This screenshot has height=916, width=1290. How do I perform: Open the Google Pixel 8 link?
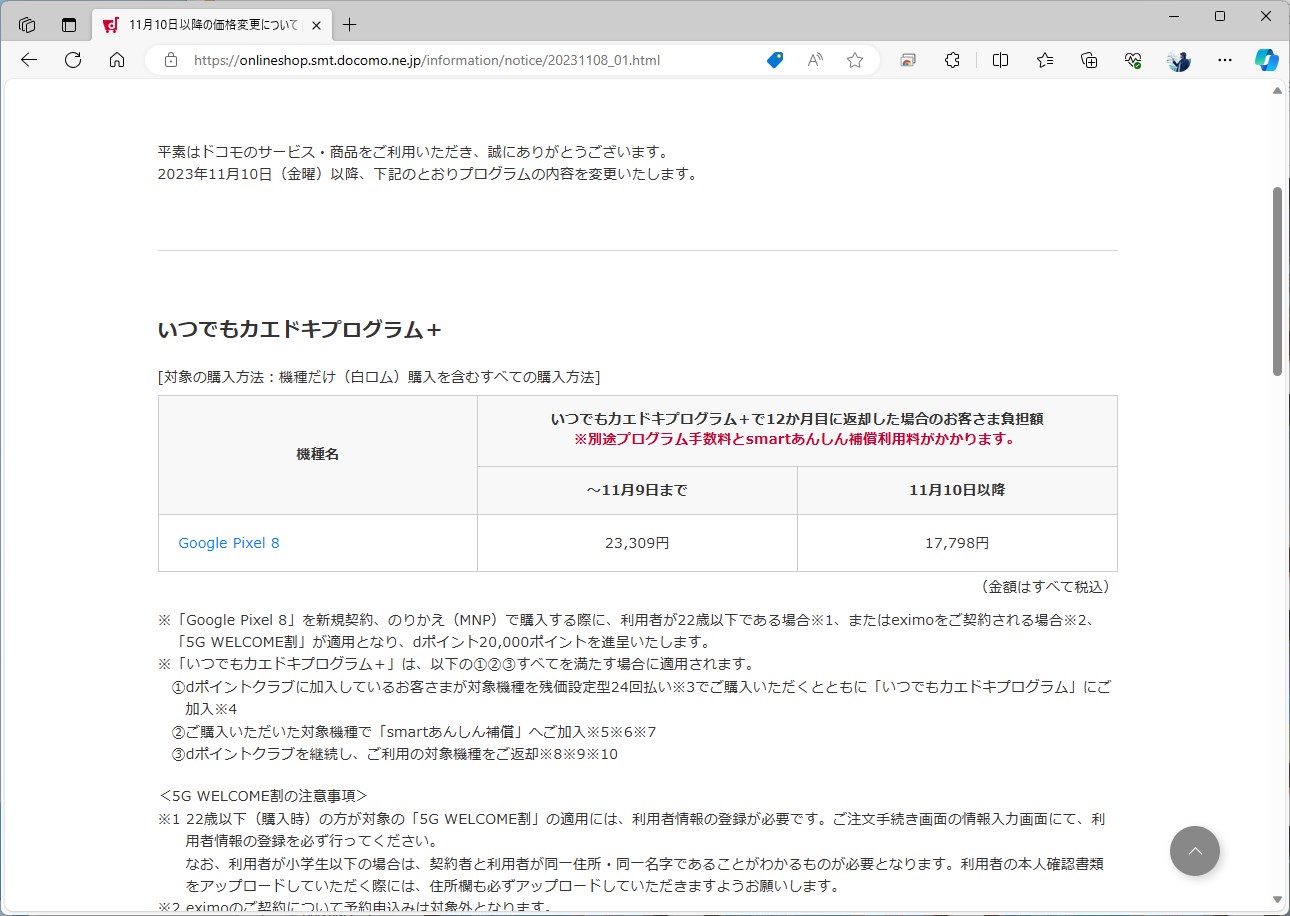[228, 543]
